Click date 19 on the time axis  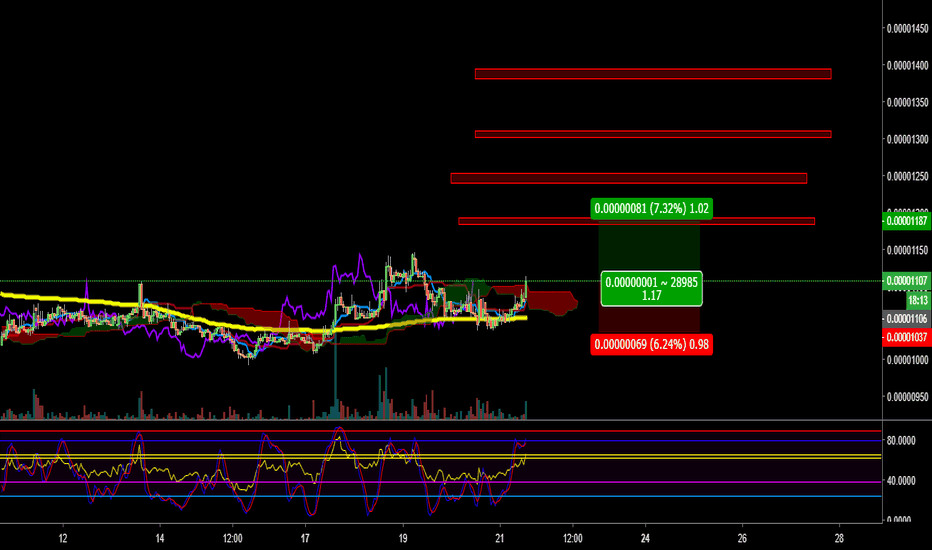point(403,538)
